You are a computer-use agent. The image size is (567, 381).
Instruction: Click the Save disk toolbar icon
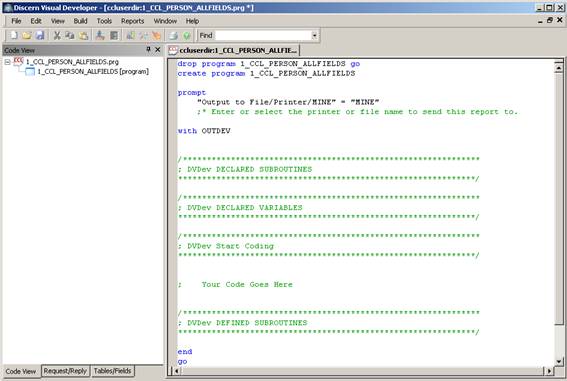[39, 35]
